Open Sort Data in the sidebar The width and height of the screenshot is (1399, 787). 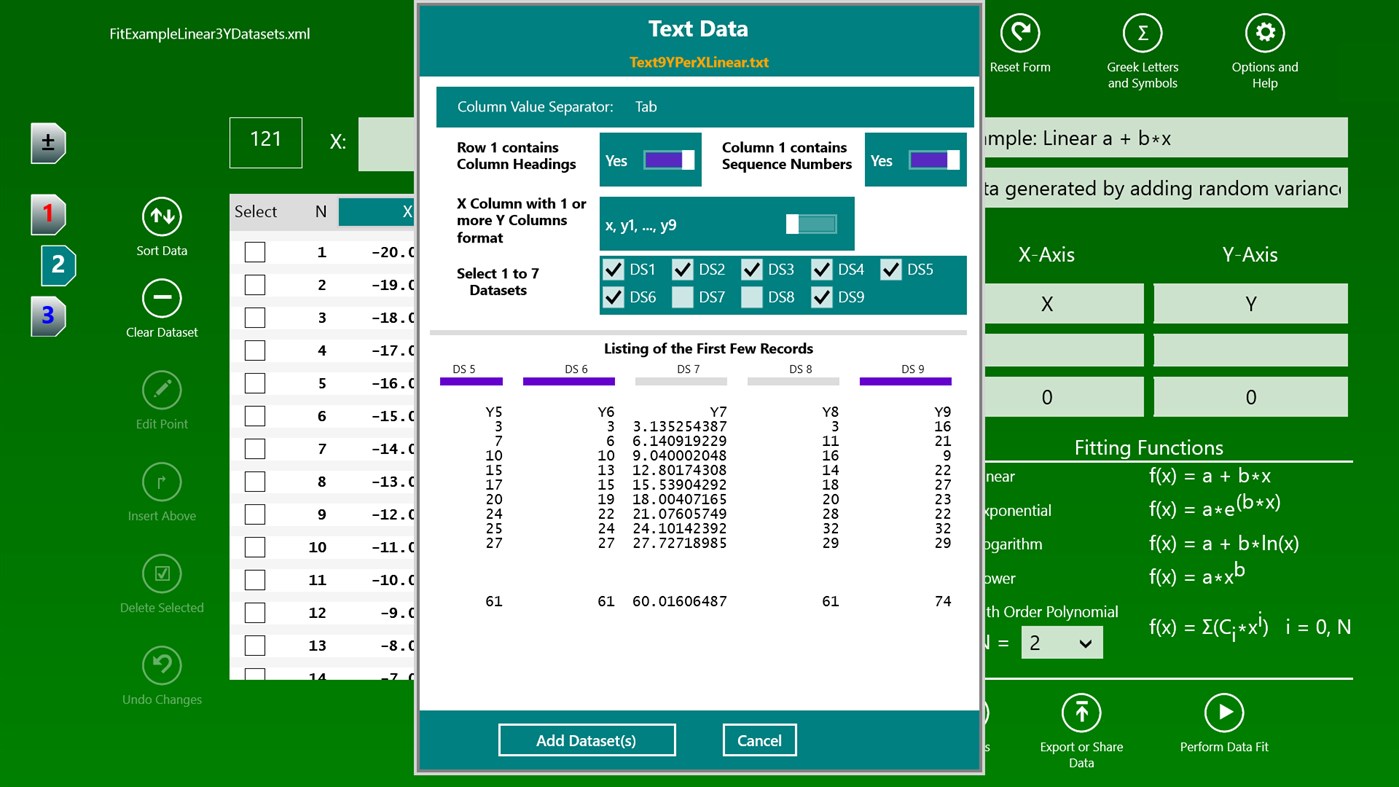coord(161,216)
